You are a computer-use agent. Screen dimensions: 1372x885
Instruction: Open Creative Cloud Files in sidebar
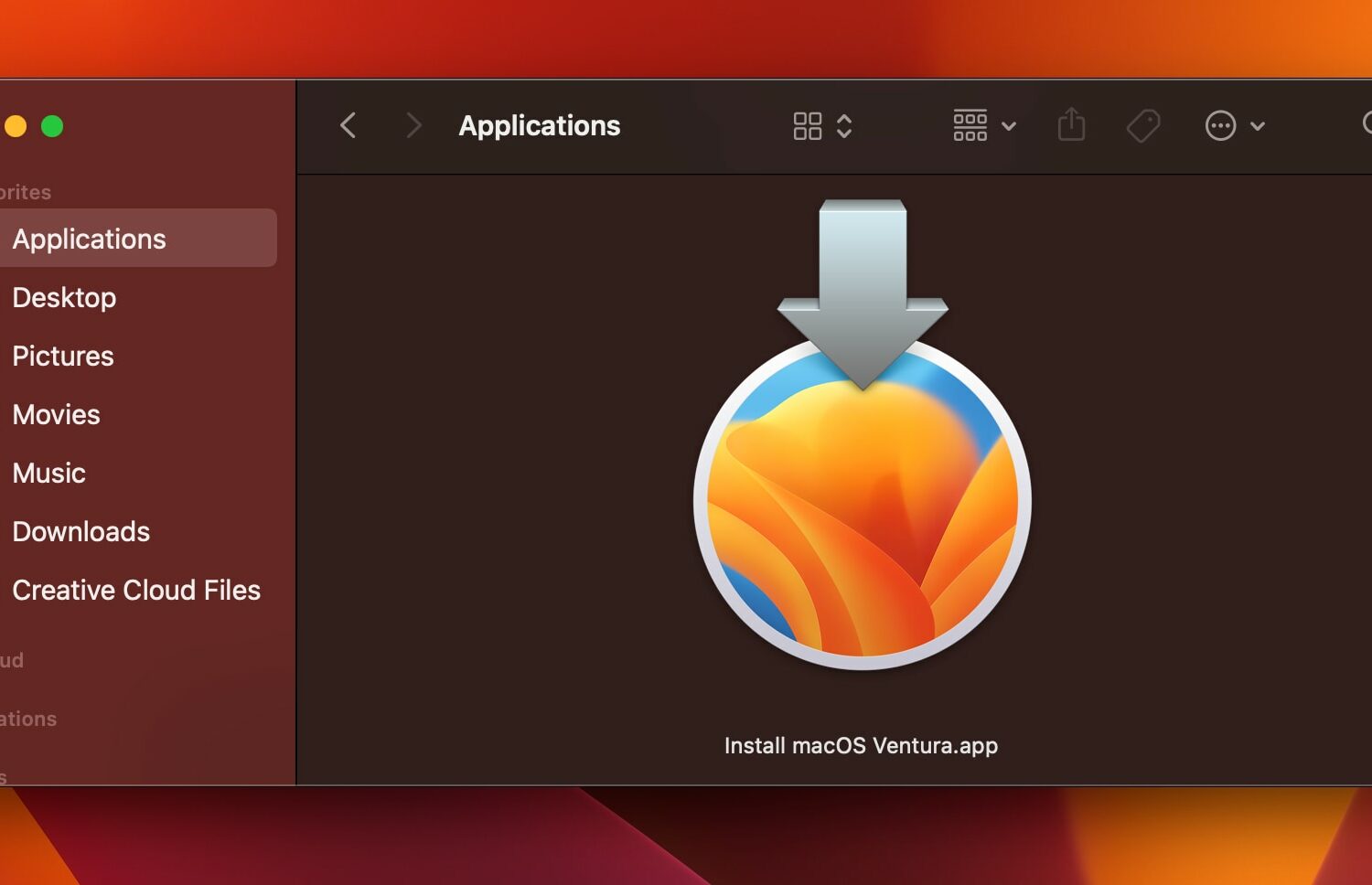137,590
